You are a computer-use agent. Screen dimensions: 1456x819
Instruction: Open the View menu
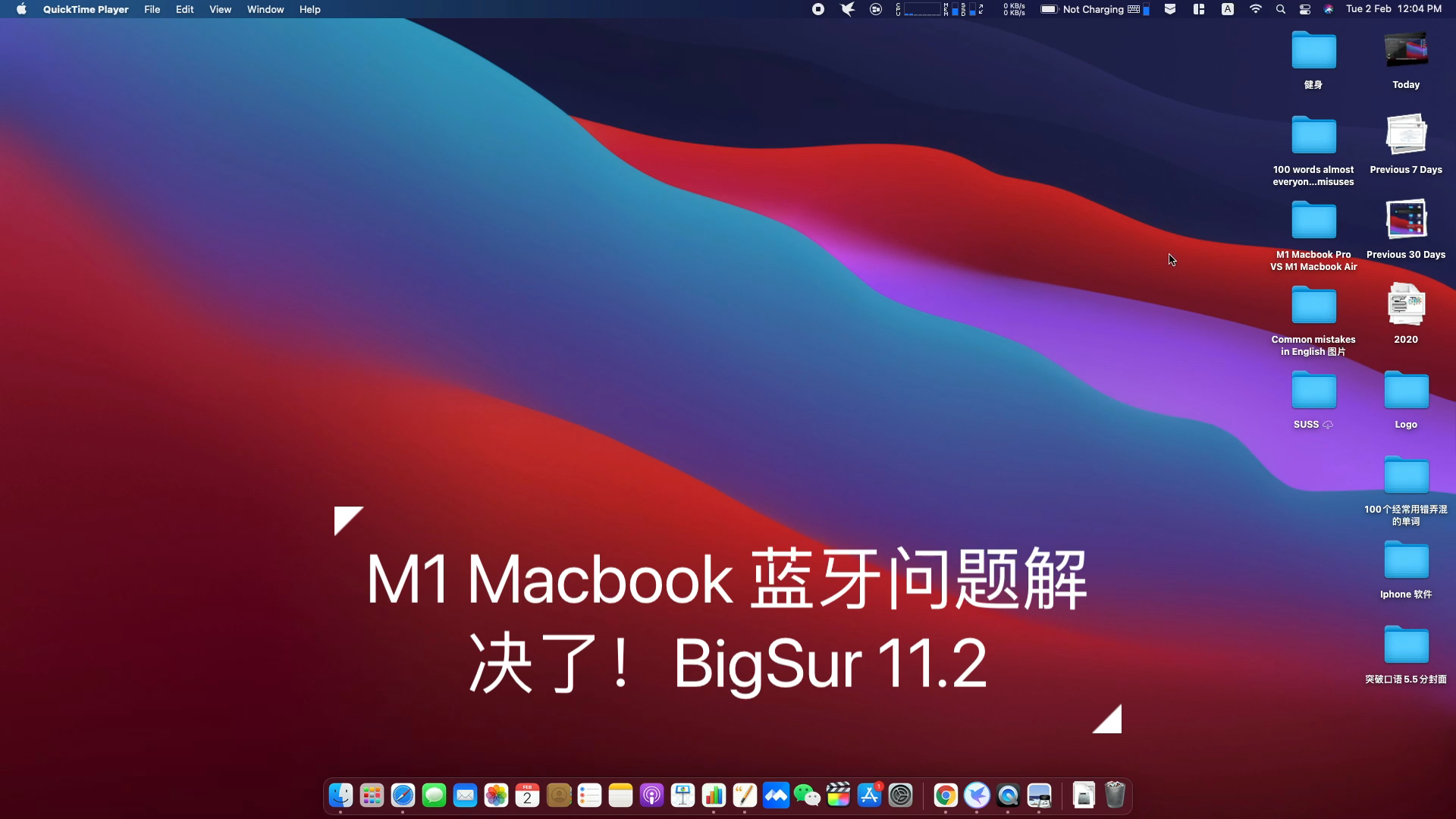(x=221, y=9)
